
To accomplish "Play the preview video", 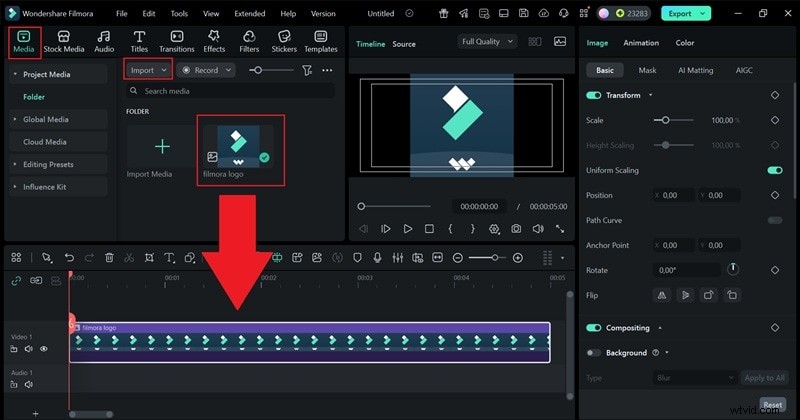I will click(x=408, y=229).
